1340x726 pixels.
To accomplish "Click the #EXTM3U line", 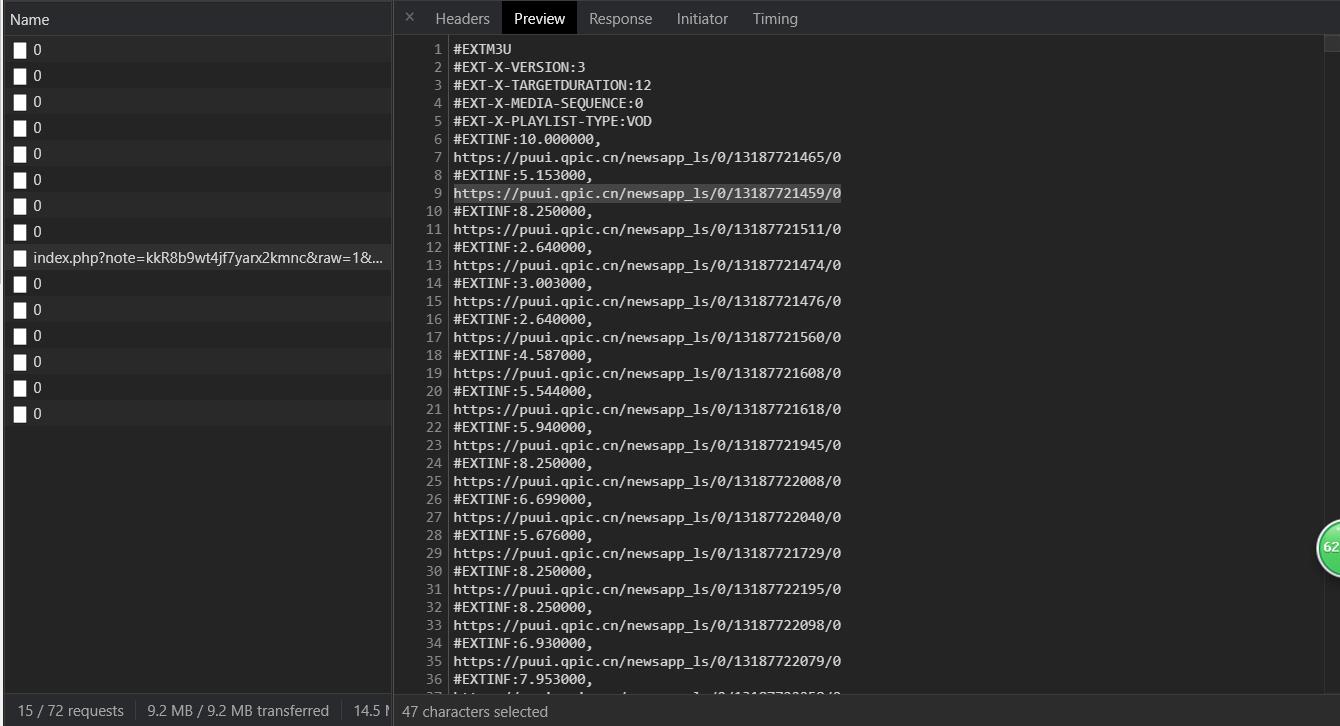I will (482, 49).
